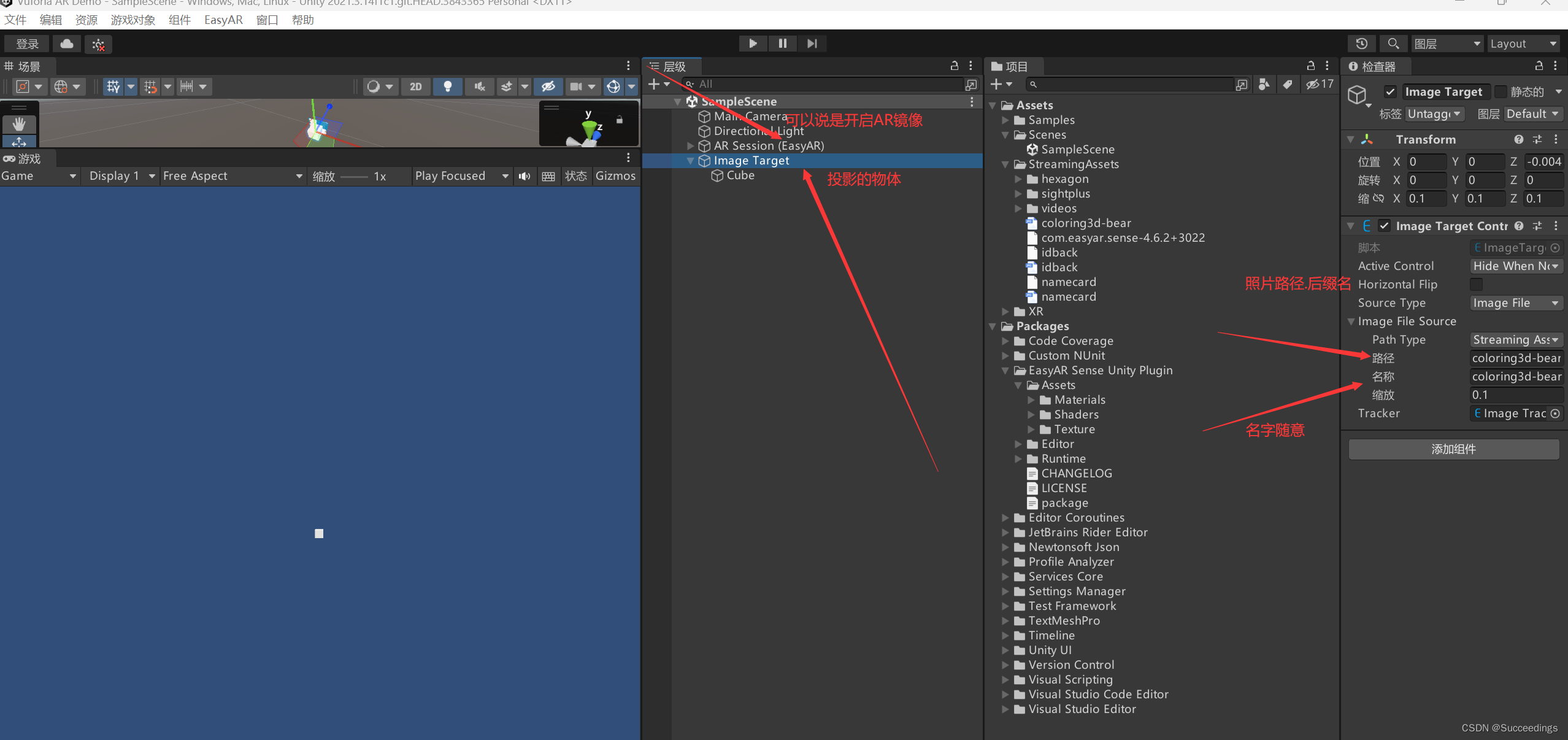Viewport: 1568px width, 740px height.
Task: Enable Horizontal Flip checkbox
Action: pos(1477,284)
